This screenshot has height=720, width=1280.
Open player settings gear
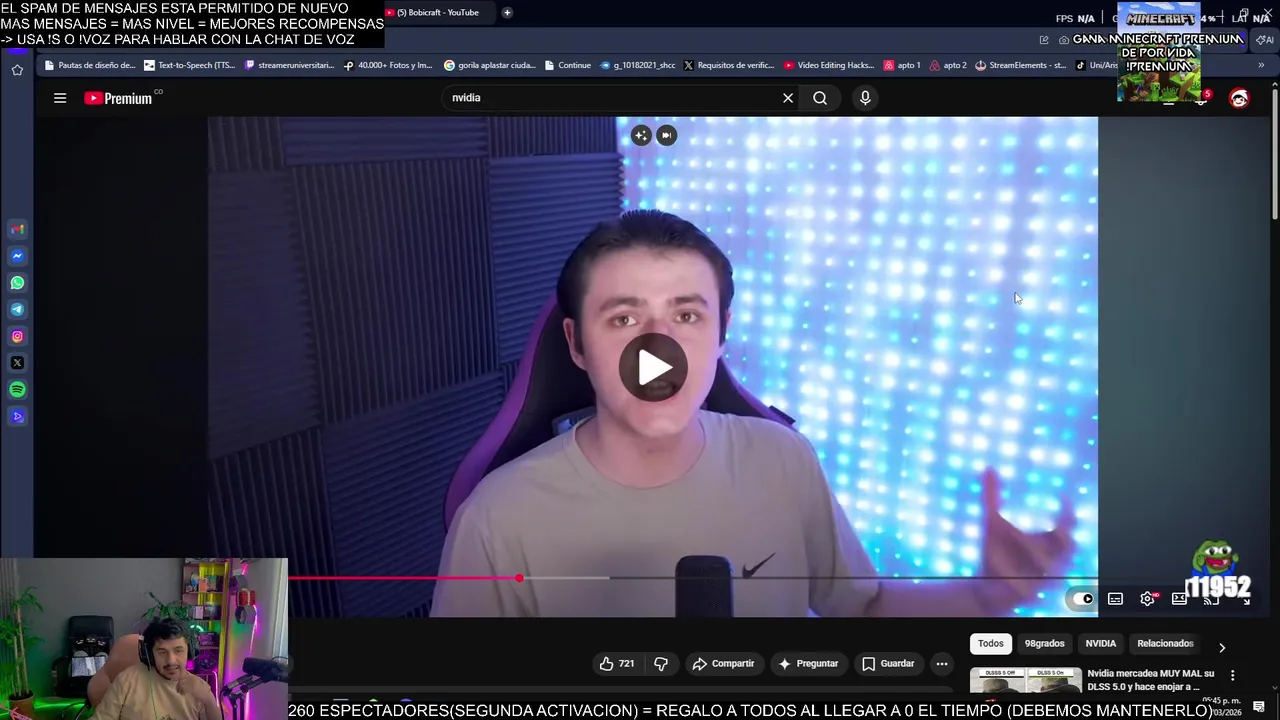[1147, 599]
